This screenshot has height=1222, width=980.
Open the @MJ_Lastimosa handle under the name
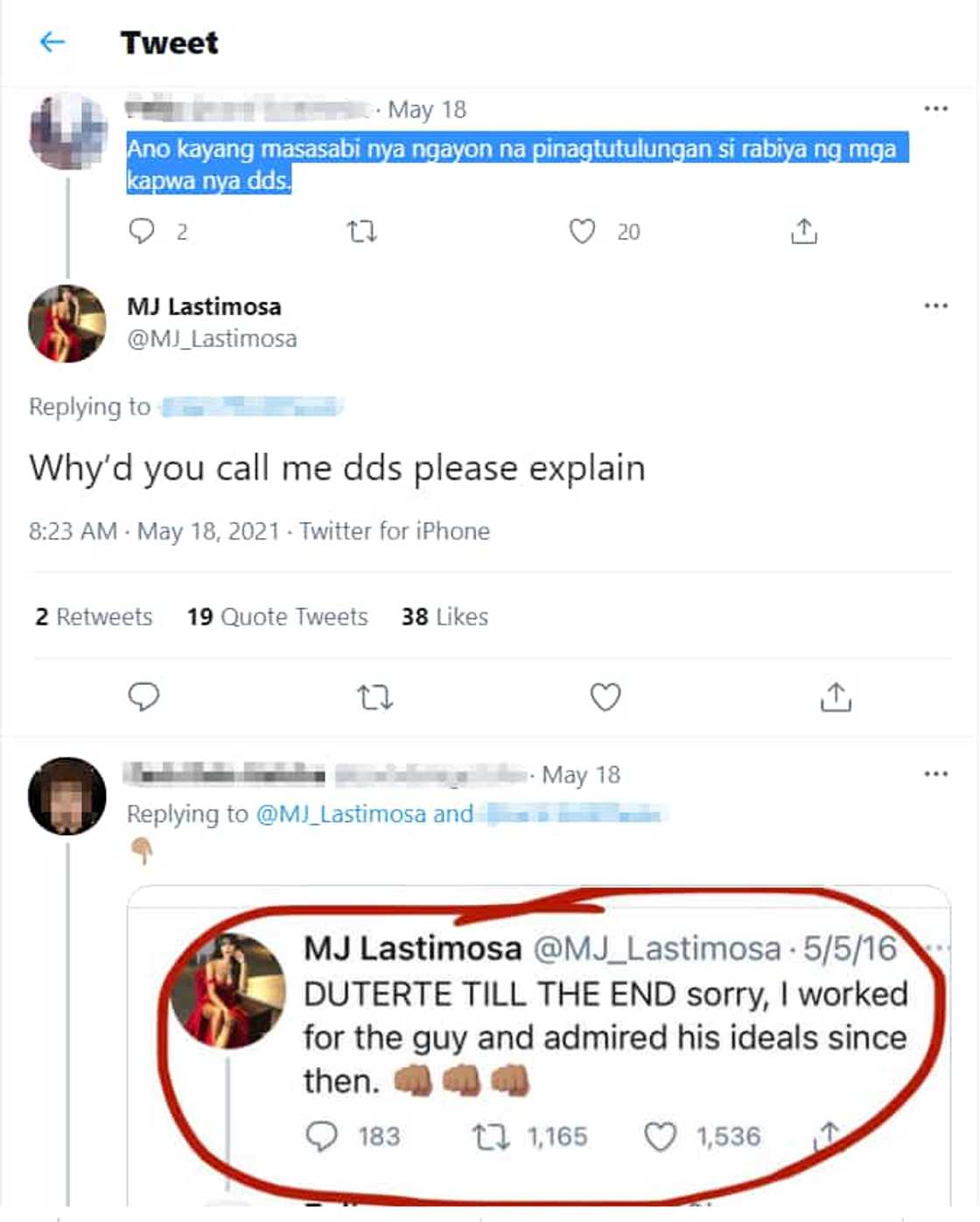tap(212, 339)
